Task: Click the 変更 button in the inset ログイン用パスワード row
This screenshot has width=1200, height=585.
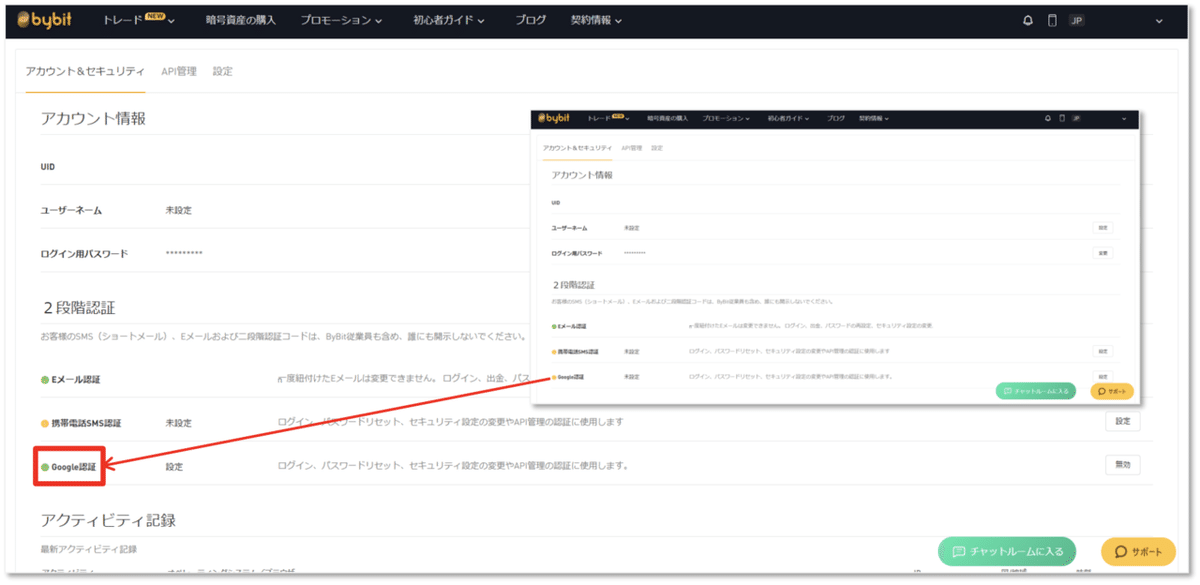Action: point(1102,253)
